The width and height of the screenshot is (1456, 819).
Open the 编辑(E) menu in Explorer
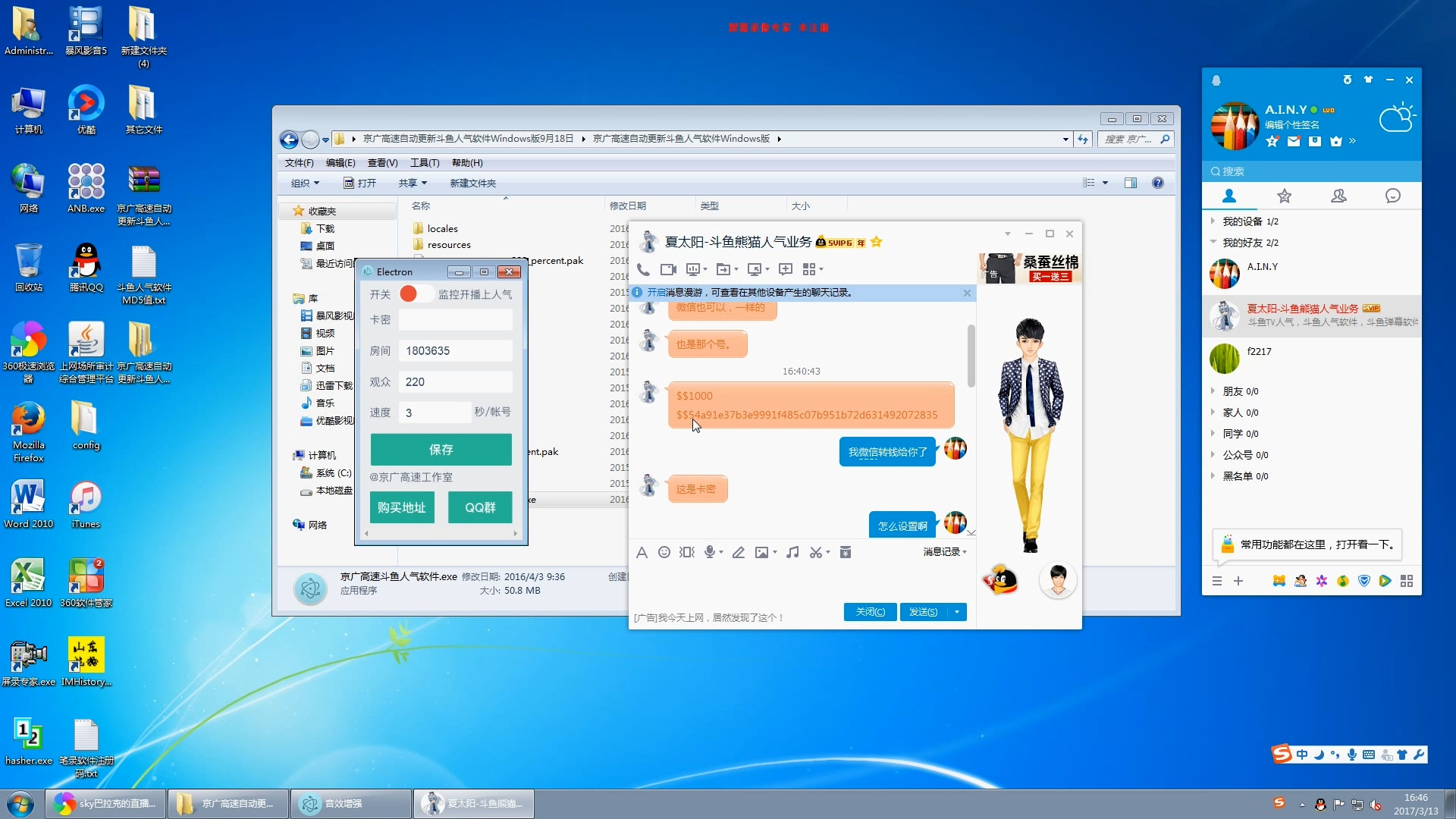click(340, 163)
